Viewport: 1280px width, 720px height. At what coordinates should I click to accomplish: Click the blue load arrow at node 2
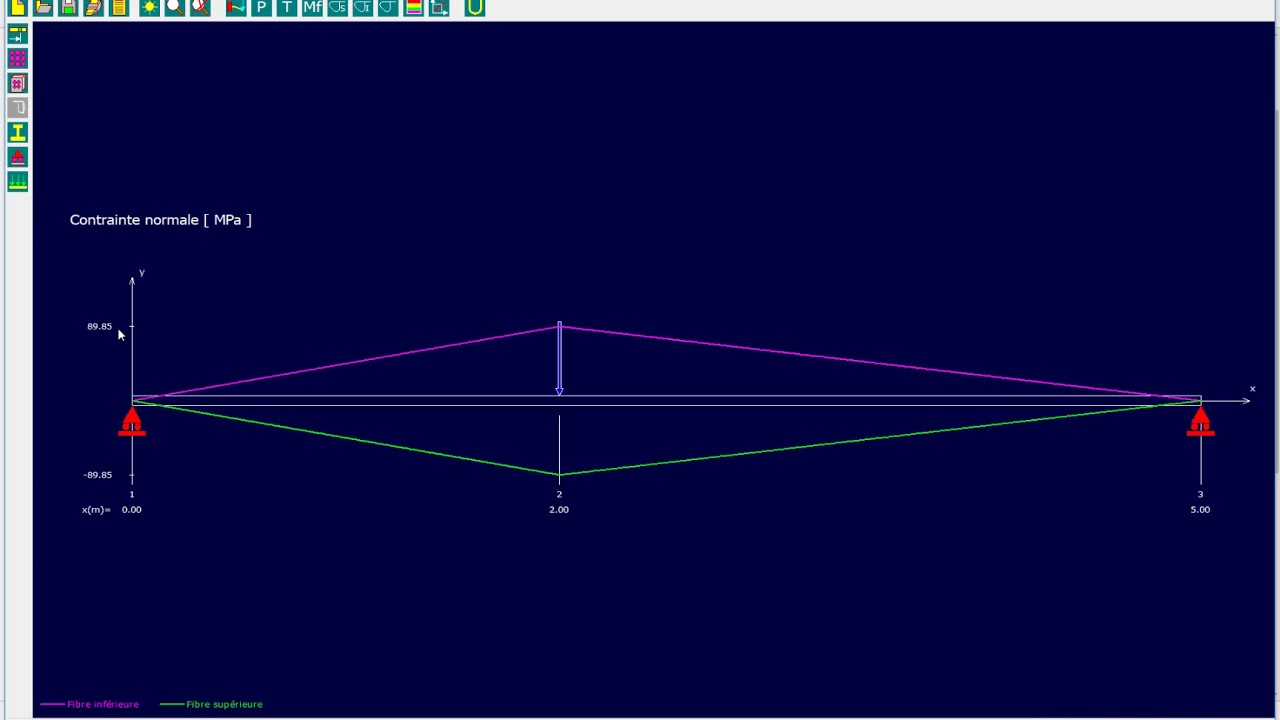point(559,359)
